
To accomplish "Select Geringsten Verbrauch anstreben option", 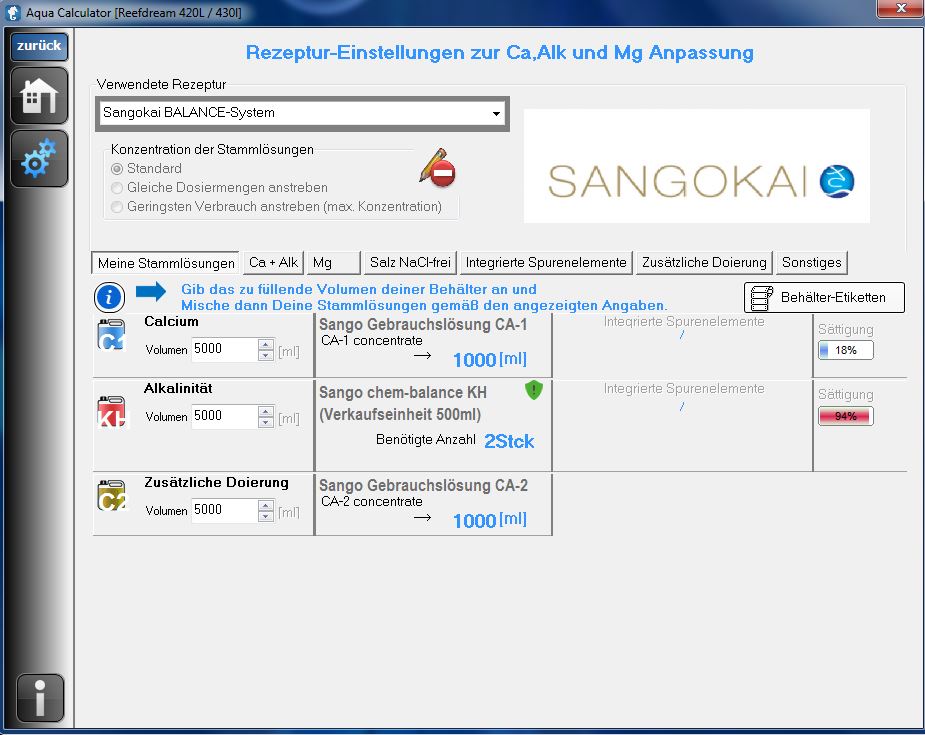I will 118,207.
